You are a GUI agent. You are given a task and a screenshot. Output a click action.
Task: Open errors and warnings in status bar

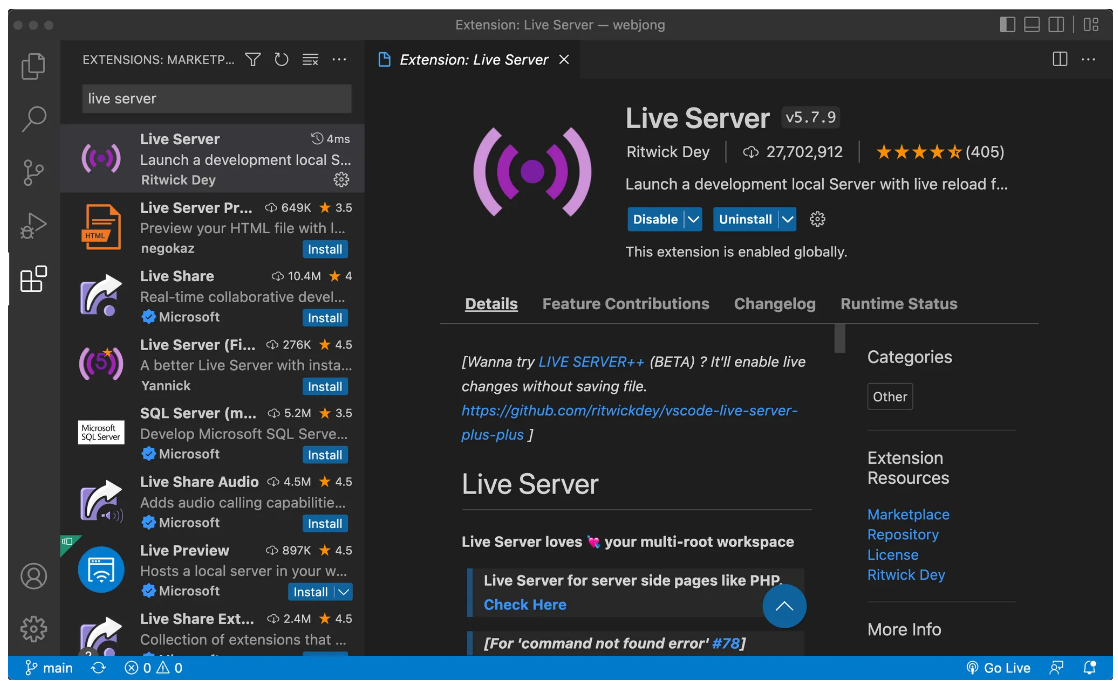coord(153,668)
